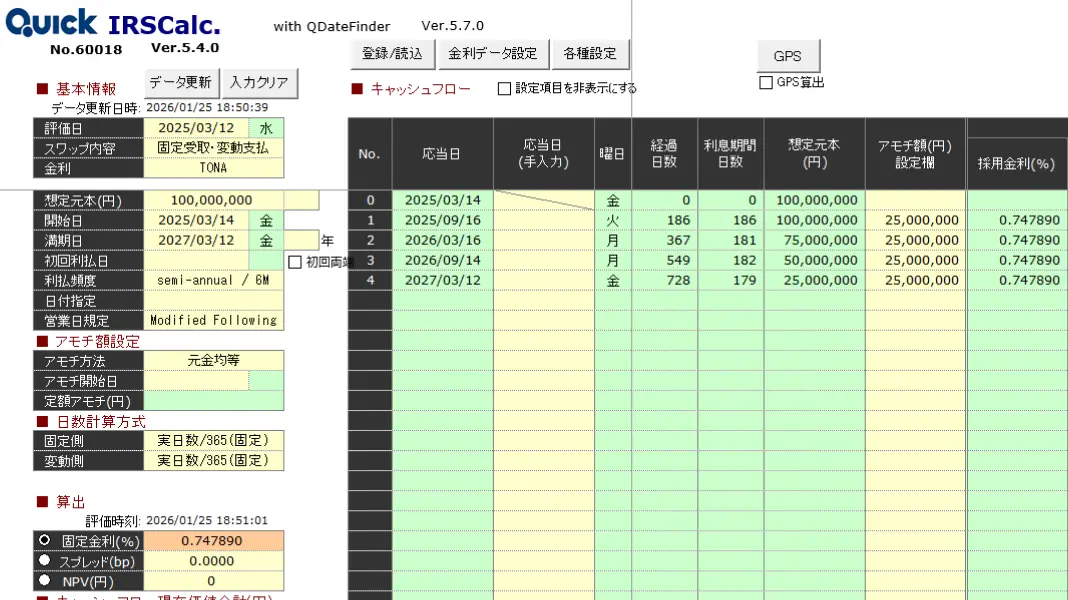Click the empty 日付指定 field
This screenshot has width=1068, height=600.
point(213,300)
